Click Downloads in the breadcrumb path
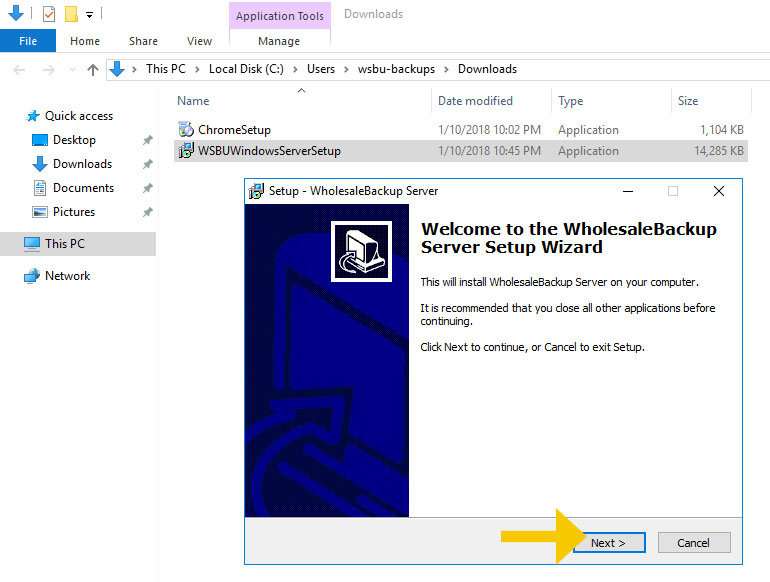 (487, 69)
